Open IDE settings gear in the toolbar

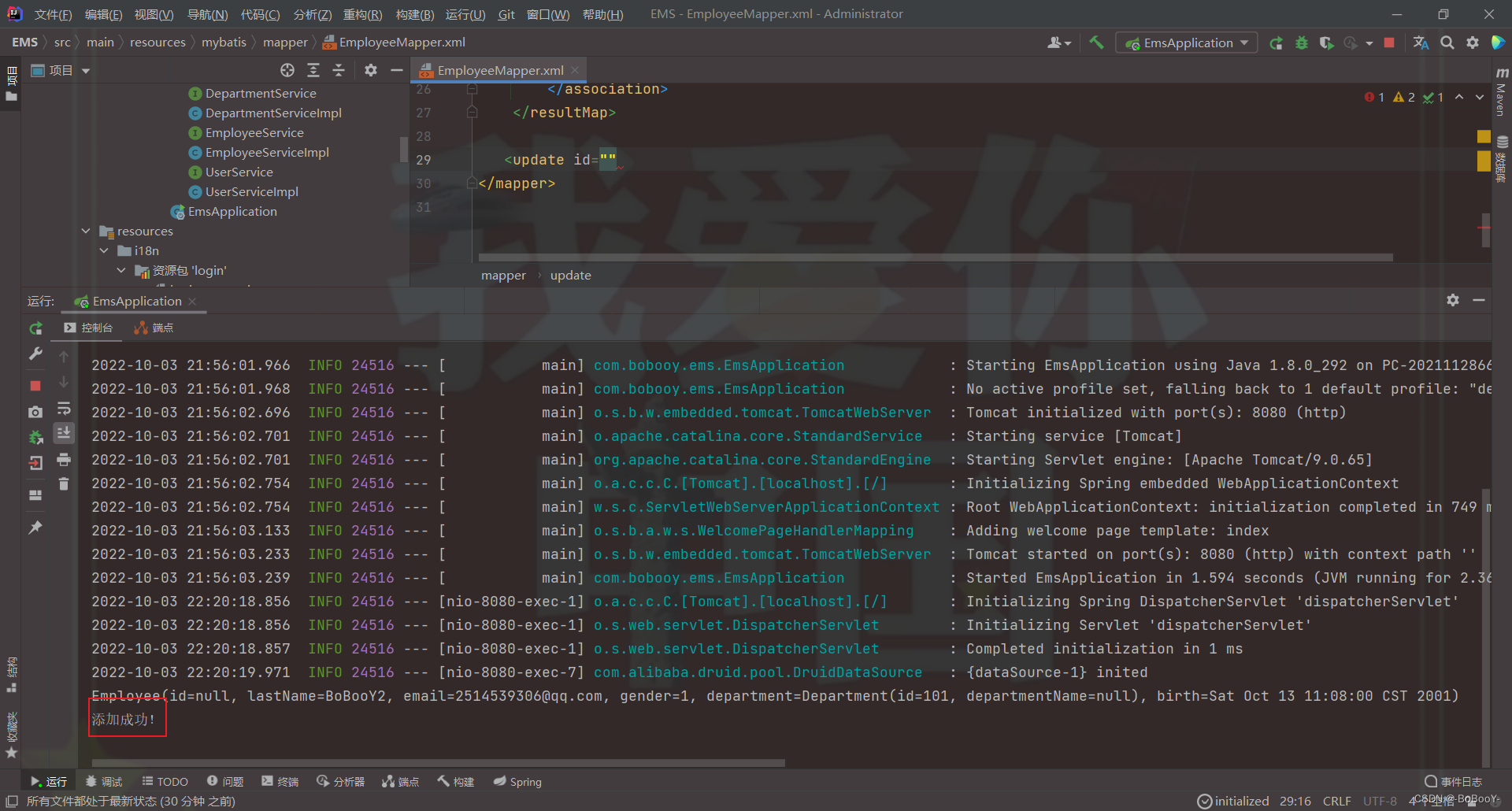coord(1473,43)
